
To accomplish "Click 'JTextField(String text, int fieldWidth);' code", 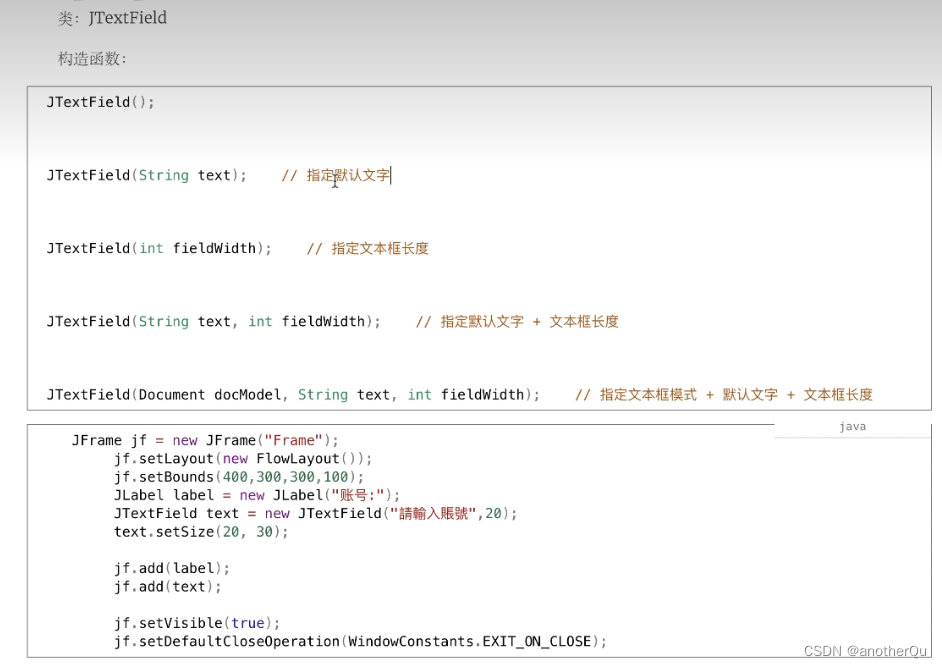I will pyautogui.click(x=213, y=322).
